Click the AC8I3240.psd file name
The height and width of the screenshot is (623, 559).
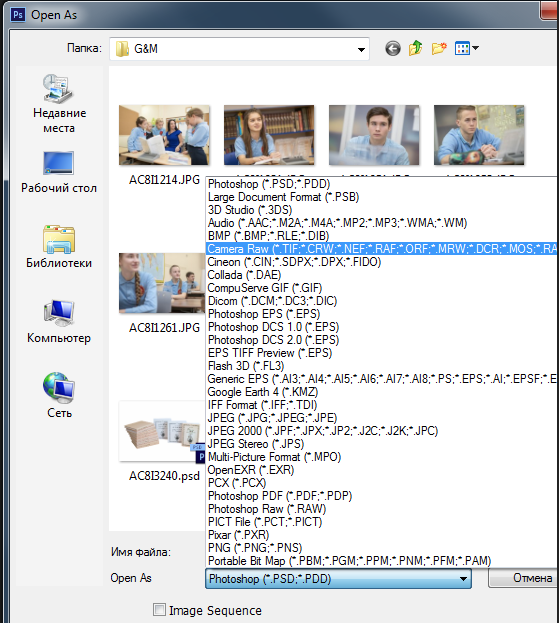click(x=164, y=476)
